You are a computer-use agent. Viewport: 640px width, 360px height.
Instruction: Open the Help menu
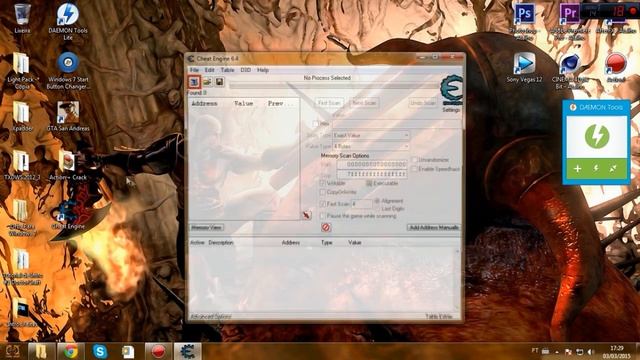(x=262, y=70)
